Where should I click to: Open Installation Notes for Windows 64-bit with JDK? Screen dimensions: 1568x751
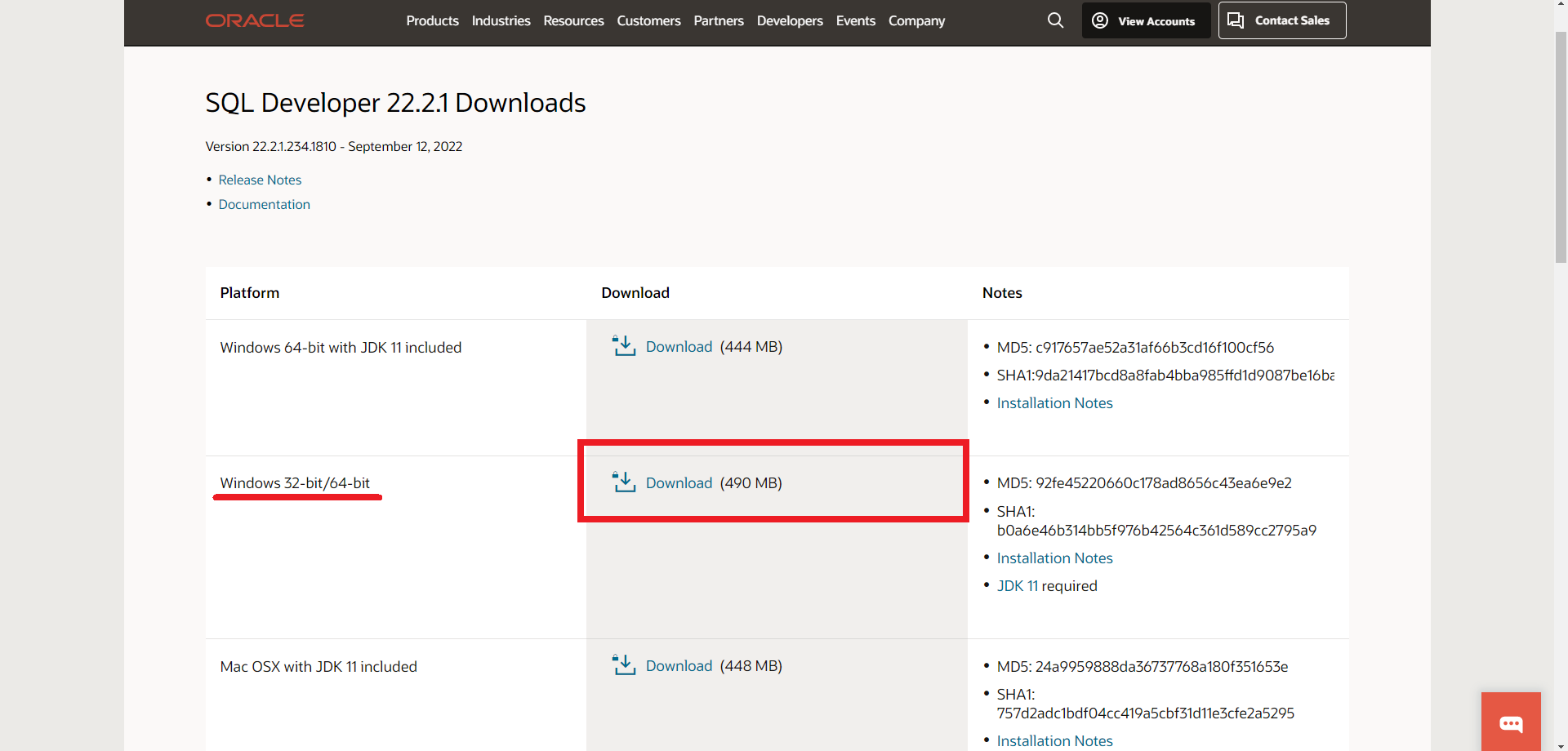pos(1054,403)
